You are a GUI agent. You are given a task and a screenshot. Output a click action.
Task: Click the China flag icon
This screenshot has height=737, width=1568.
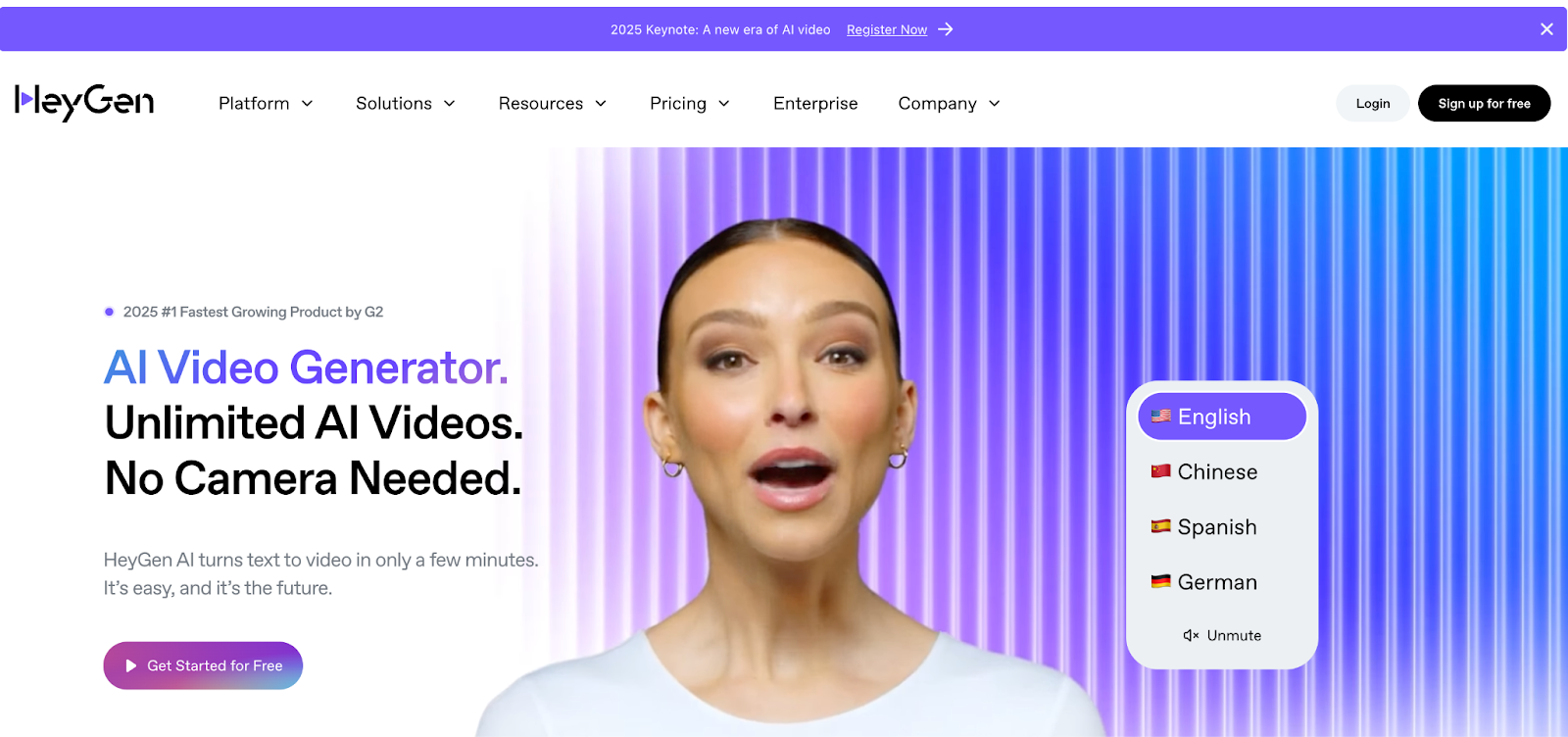pos(1161,471)
